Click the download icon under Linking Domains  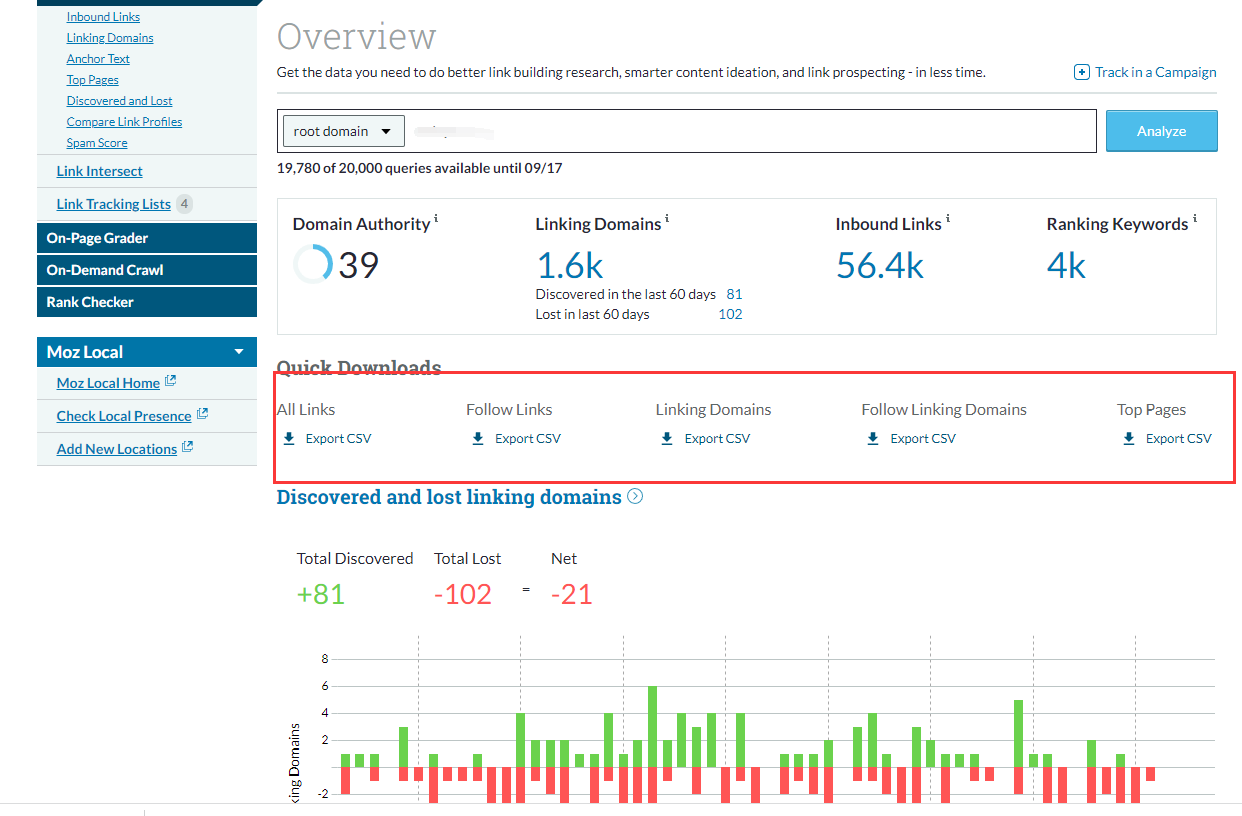pos(667,439)
